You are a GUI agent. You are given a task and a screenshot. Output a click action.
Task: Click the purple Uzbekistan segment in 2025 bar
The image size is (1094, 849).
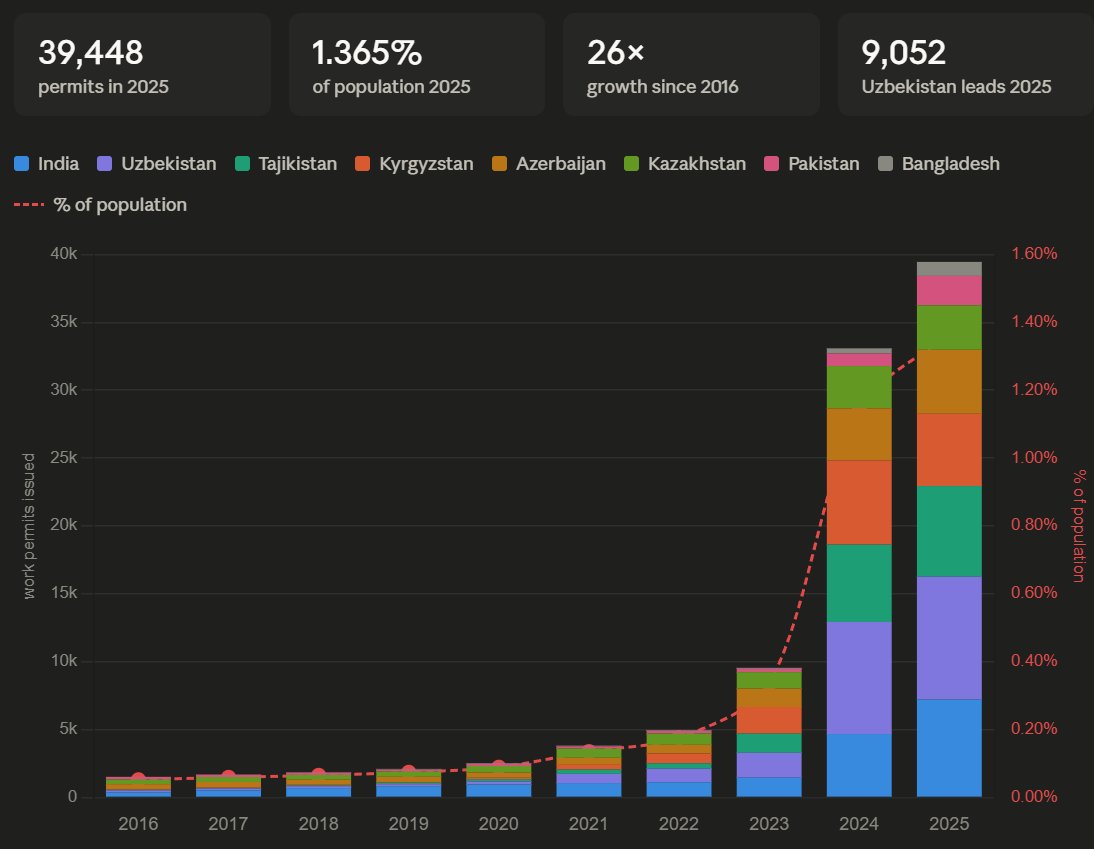[x=949, y=637]
